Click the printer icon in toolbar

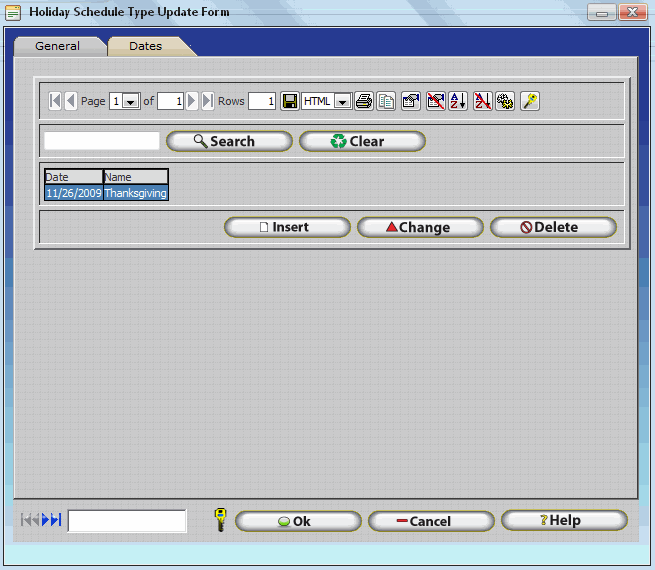click(364, 101)
